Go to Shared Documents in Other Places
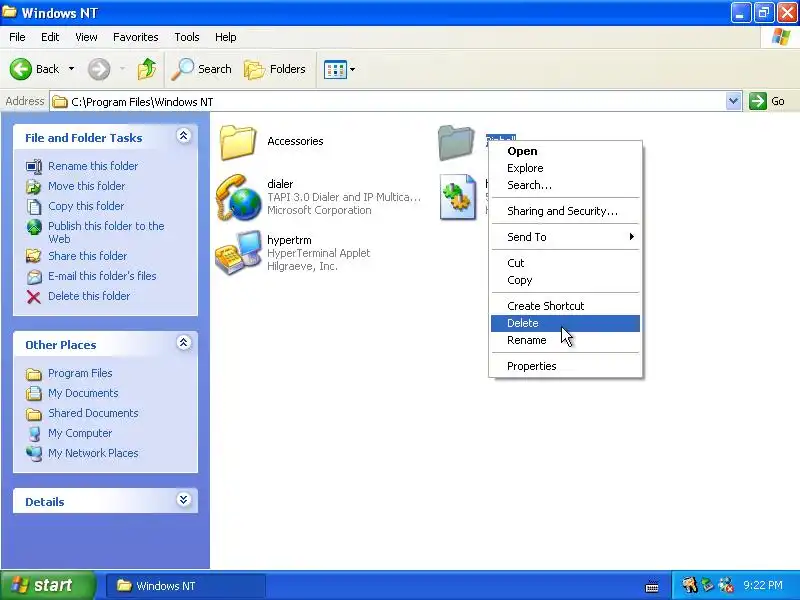This screenshot has width=800, height=600. pyautogui.click(x=93, y=413)
